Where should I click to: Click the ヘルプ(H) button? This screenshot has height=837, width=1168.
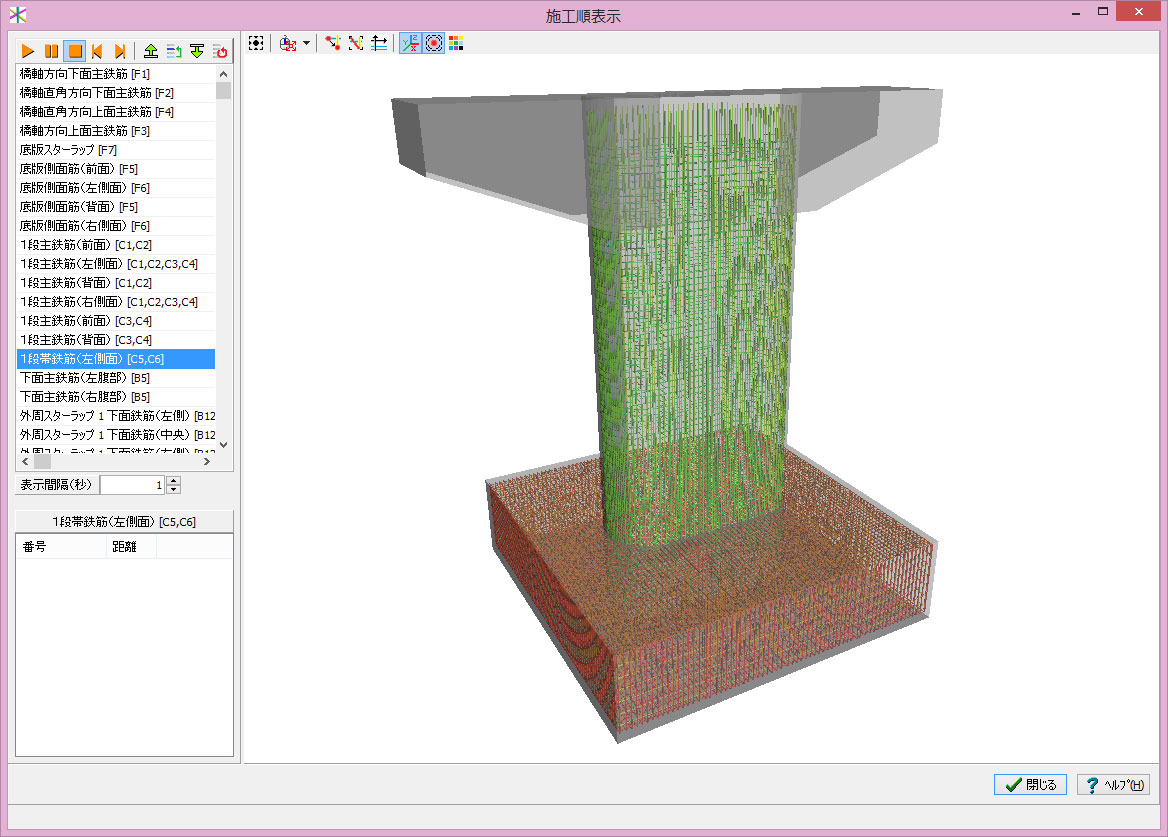click(1112, 785)
